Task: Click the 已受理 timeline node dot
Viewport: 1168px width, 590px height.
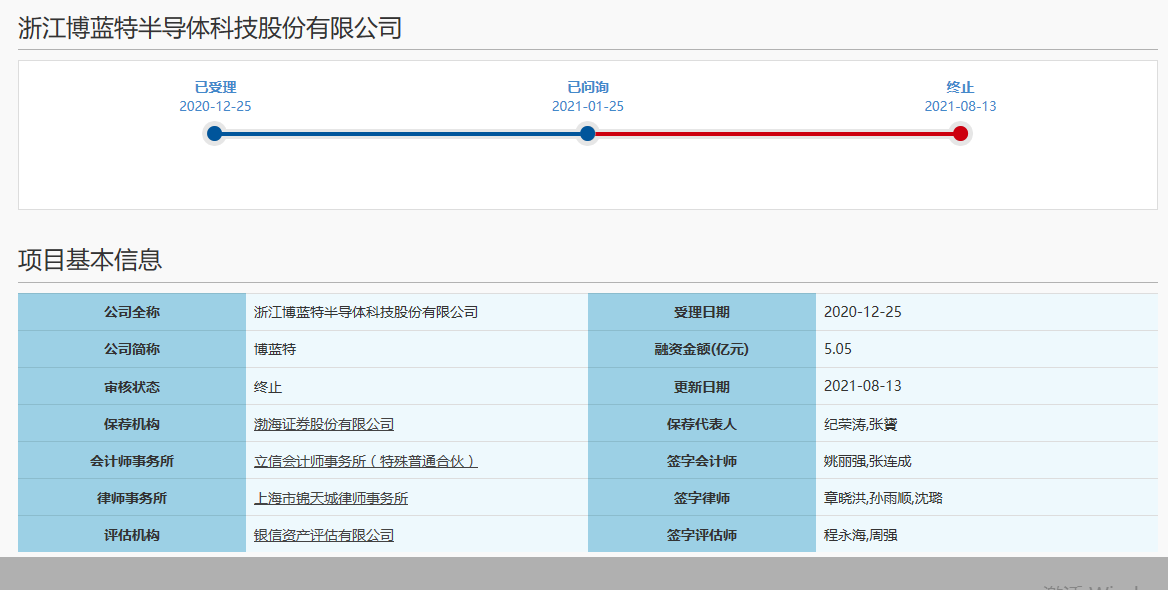Action: click(x=215, y=133)
